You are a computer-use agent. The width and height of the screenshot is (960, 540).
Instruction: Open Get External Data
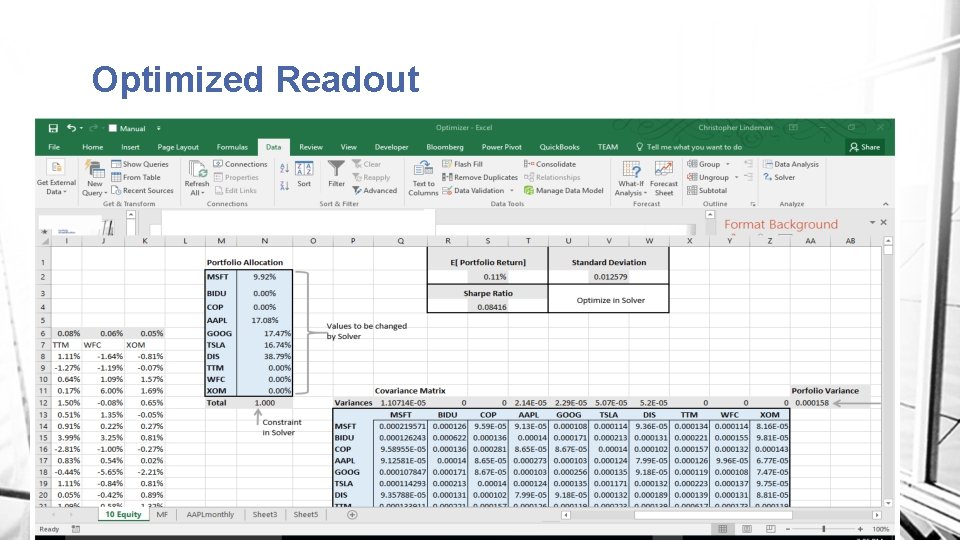tap(56, 178)
